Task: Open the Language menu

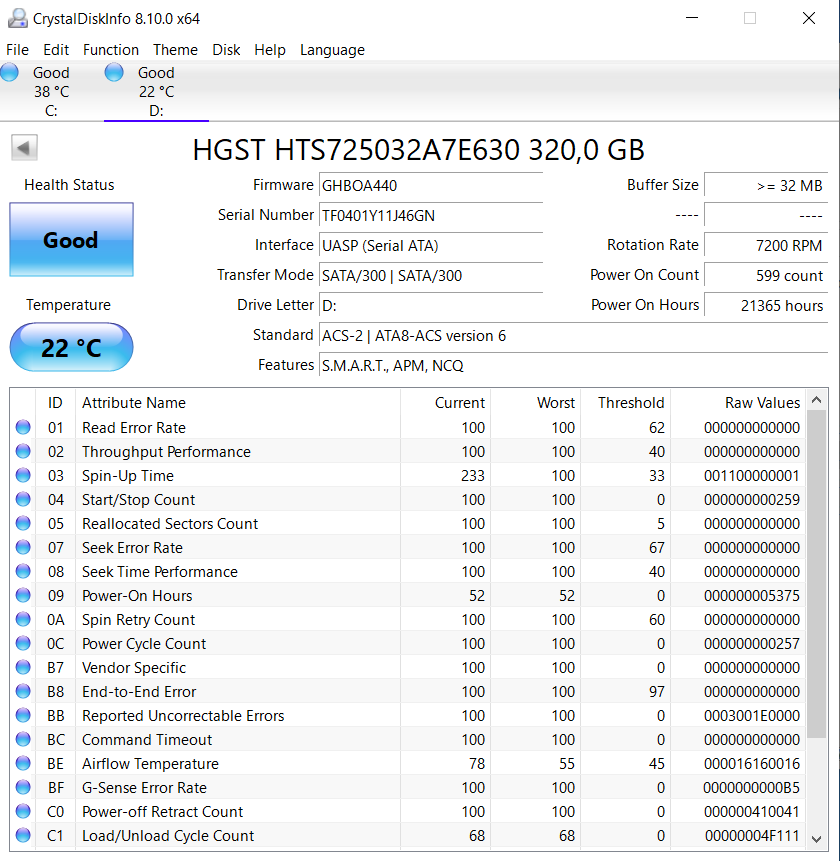Action: pos(332,50)
